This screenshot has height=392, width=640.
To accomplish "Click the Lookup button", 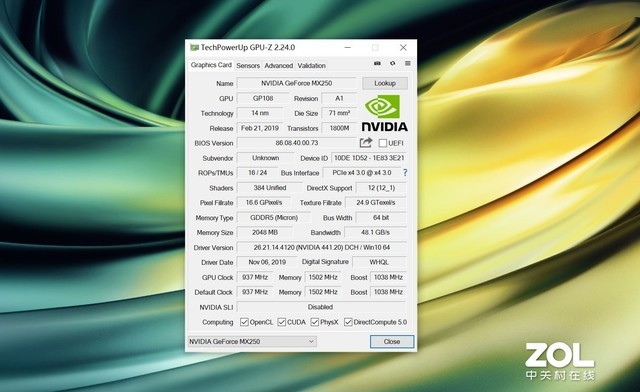I will (x=385, y=83).
